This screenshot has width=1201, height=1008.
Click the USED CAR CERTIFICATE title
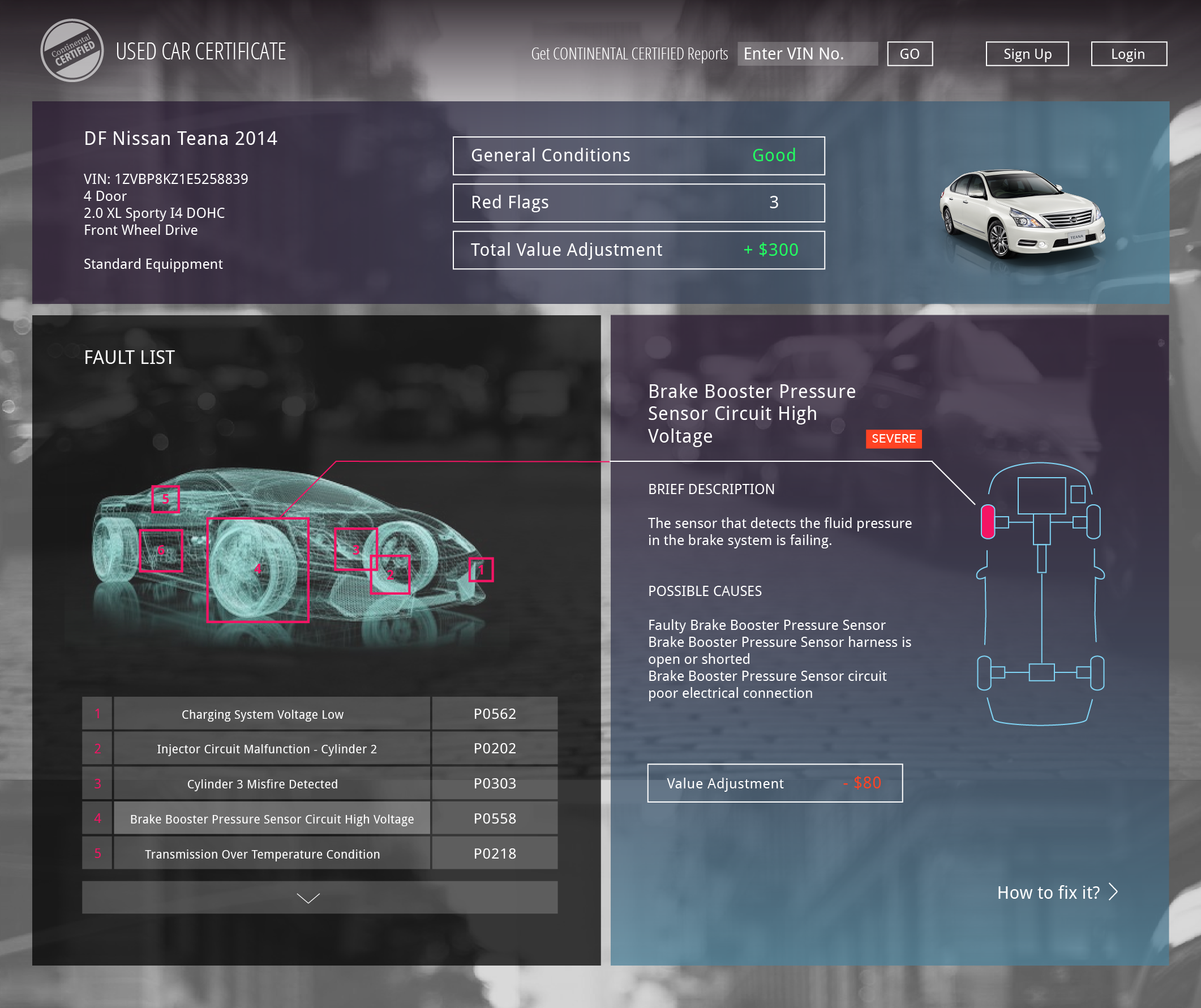point(201,52)
